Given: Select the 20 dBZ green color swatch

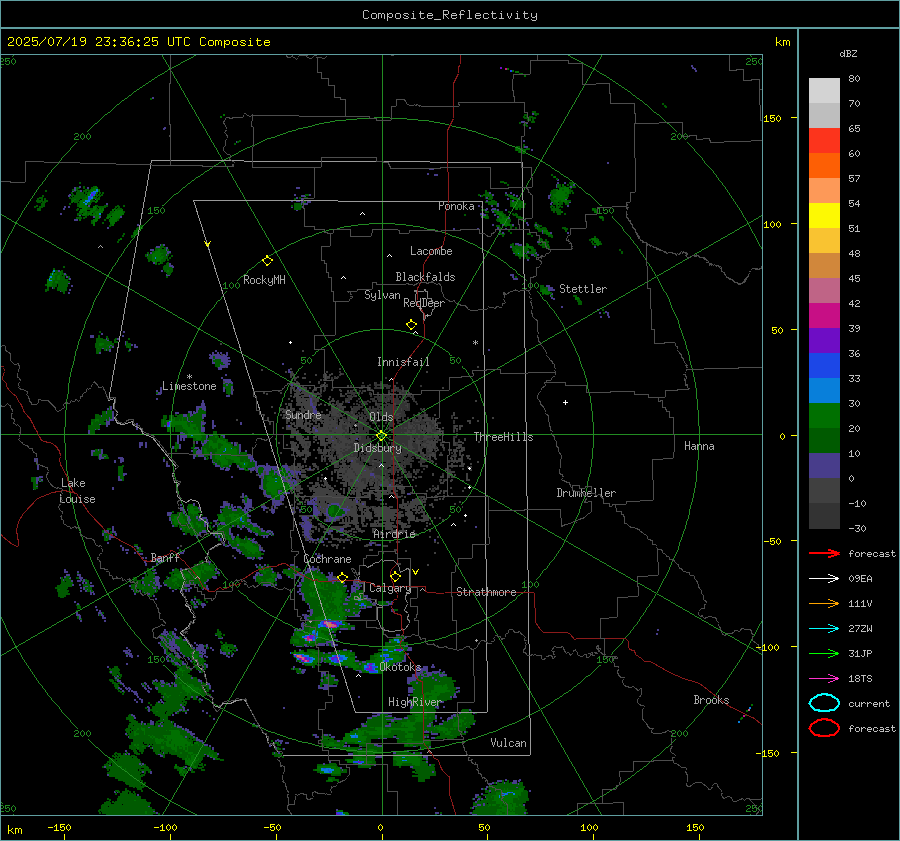Looking at the screenshot, I should 824,416.
